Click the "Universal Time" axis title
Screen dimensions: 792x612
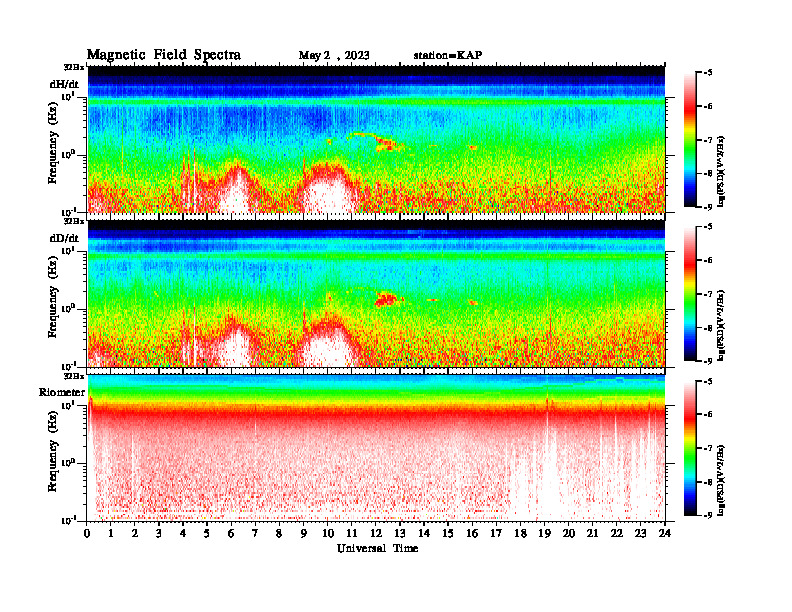pos(377,548)
